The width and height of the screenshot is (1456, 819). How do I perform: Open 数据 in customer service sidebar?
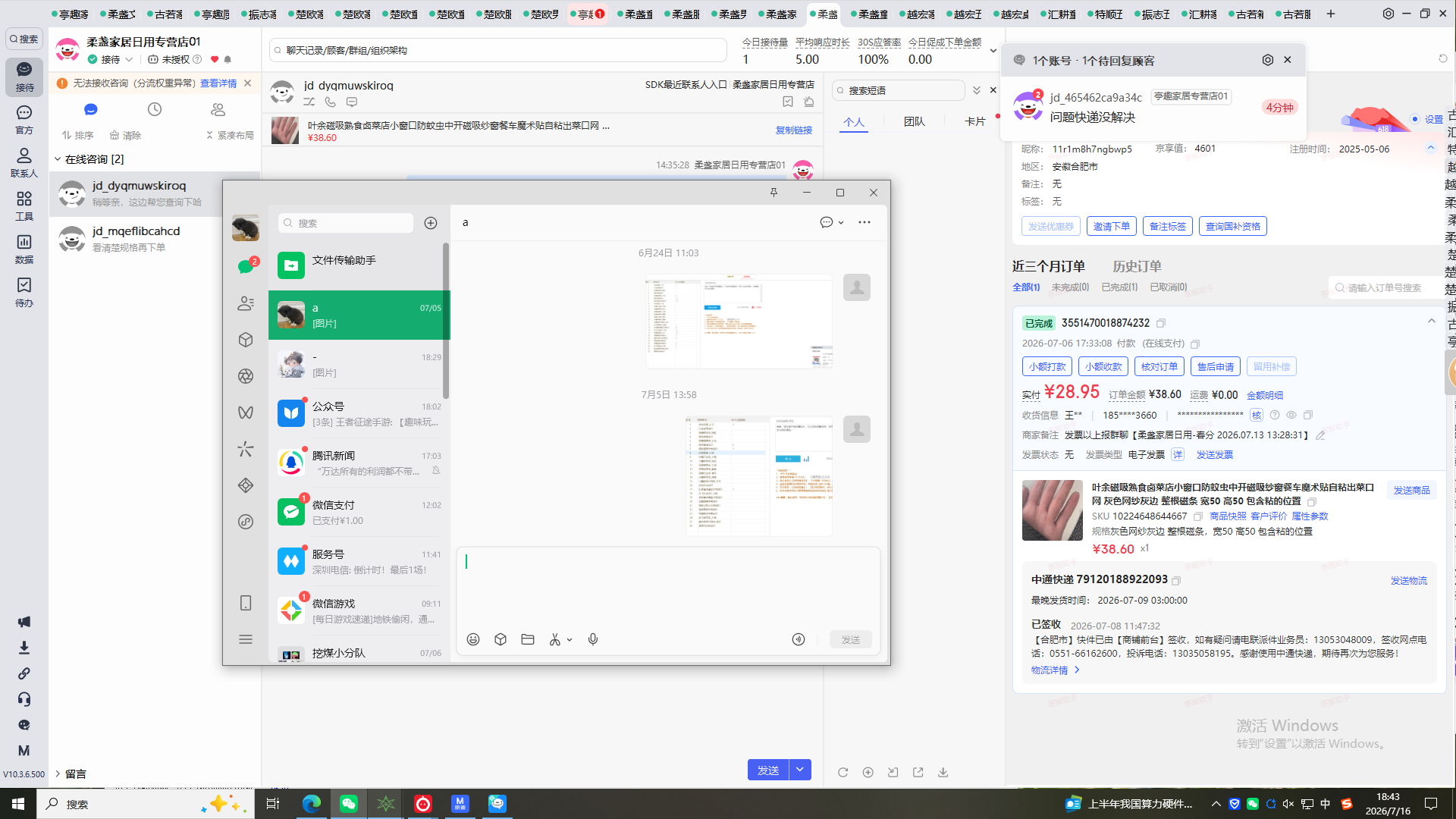click(24, 249)
